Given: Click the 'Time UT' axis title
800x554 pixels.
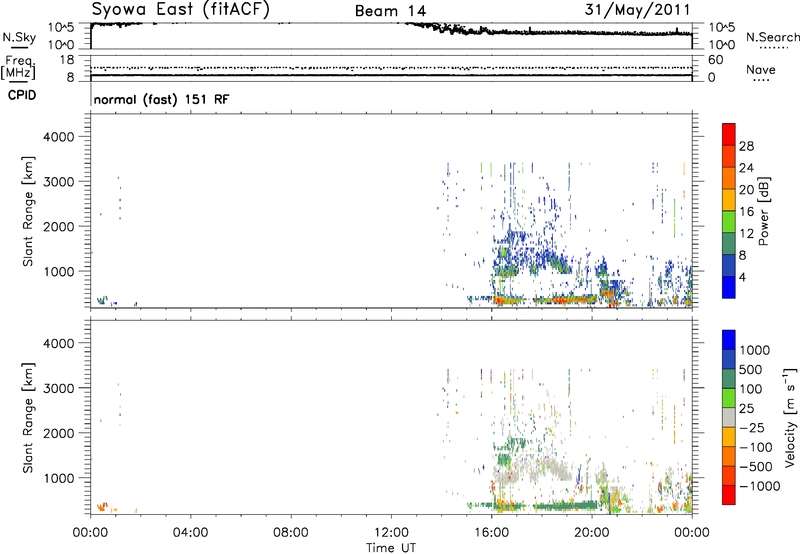Looking at the screenshot, I should 391,548.
